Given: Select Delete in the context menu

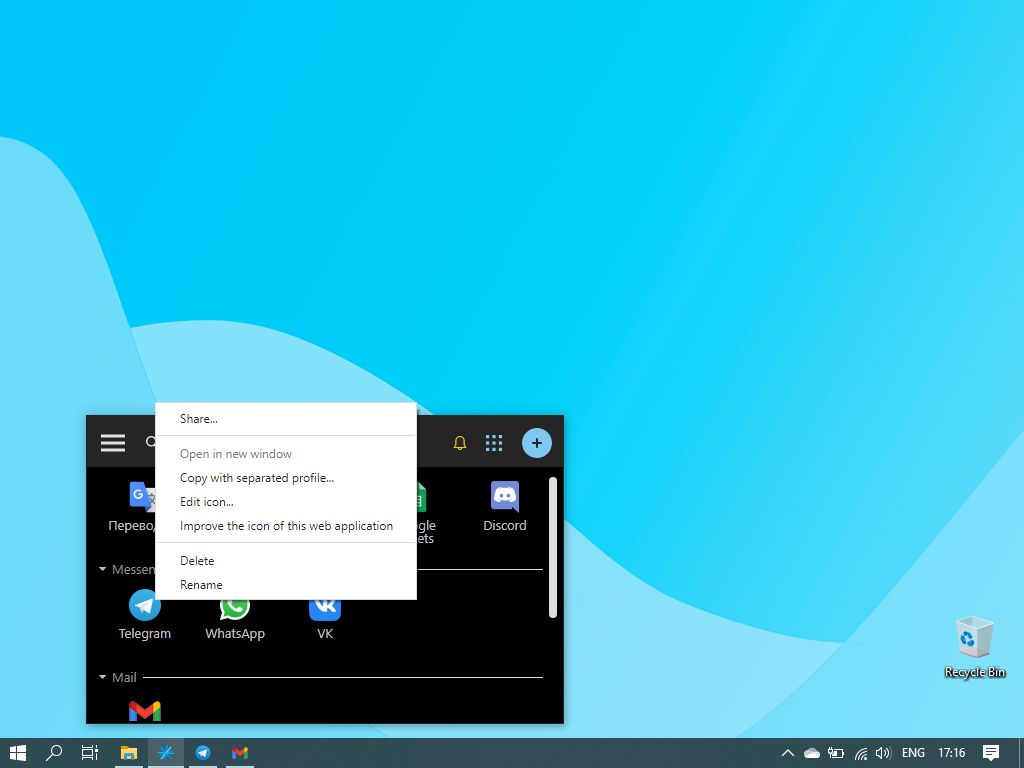Looking at the screenshot, I should (197, 560).
